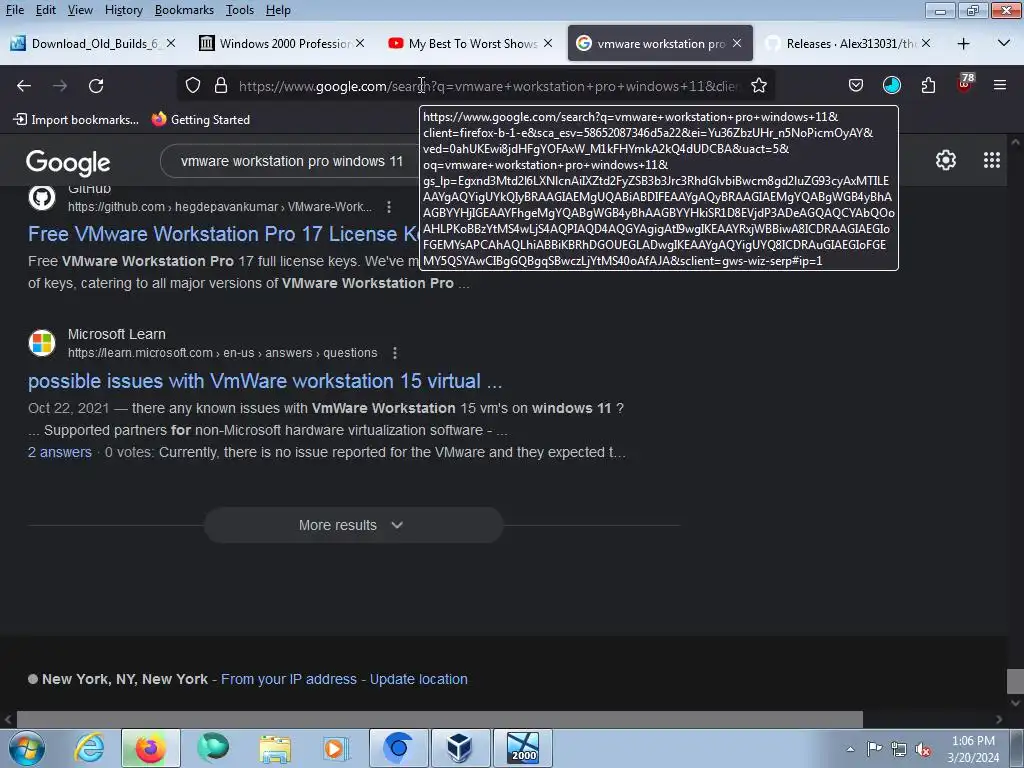Screen dimensions: 1024x768
Task: Open the Save to Pocket icon
Action: coord(856,86)
